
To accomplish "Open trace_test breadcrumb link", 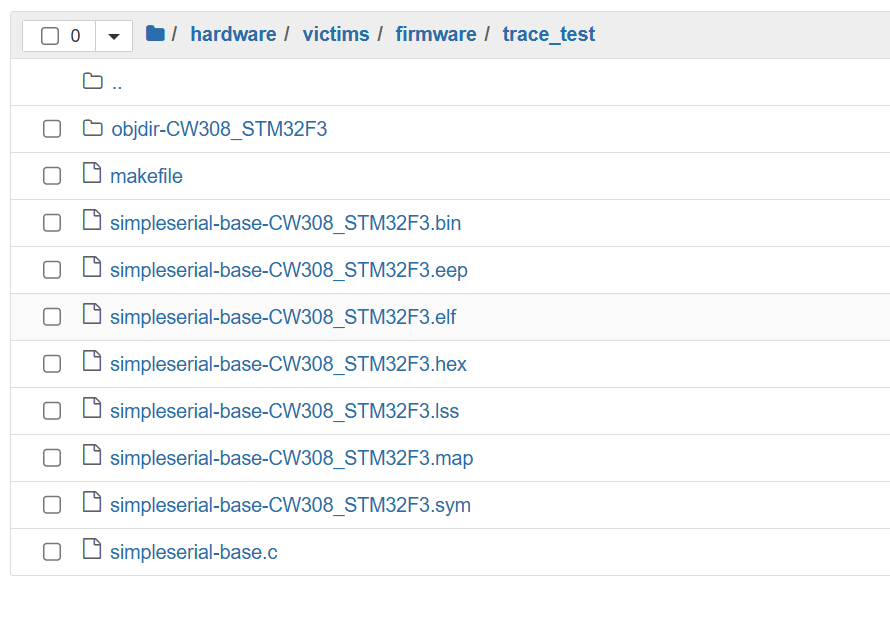I will pos(549,34).
